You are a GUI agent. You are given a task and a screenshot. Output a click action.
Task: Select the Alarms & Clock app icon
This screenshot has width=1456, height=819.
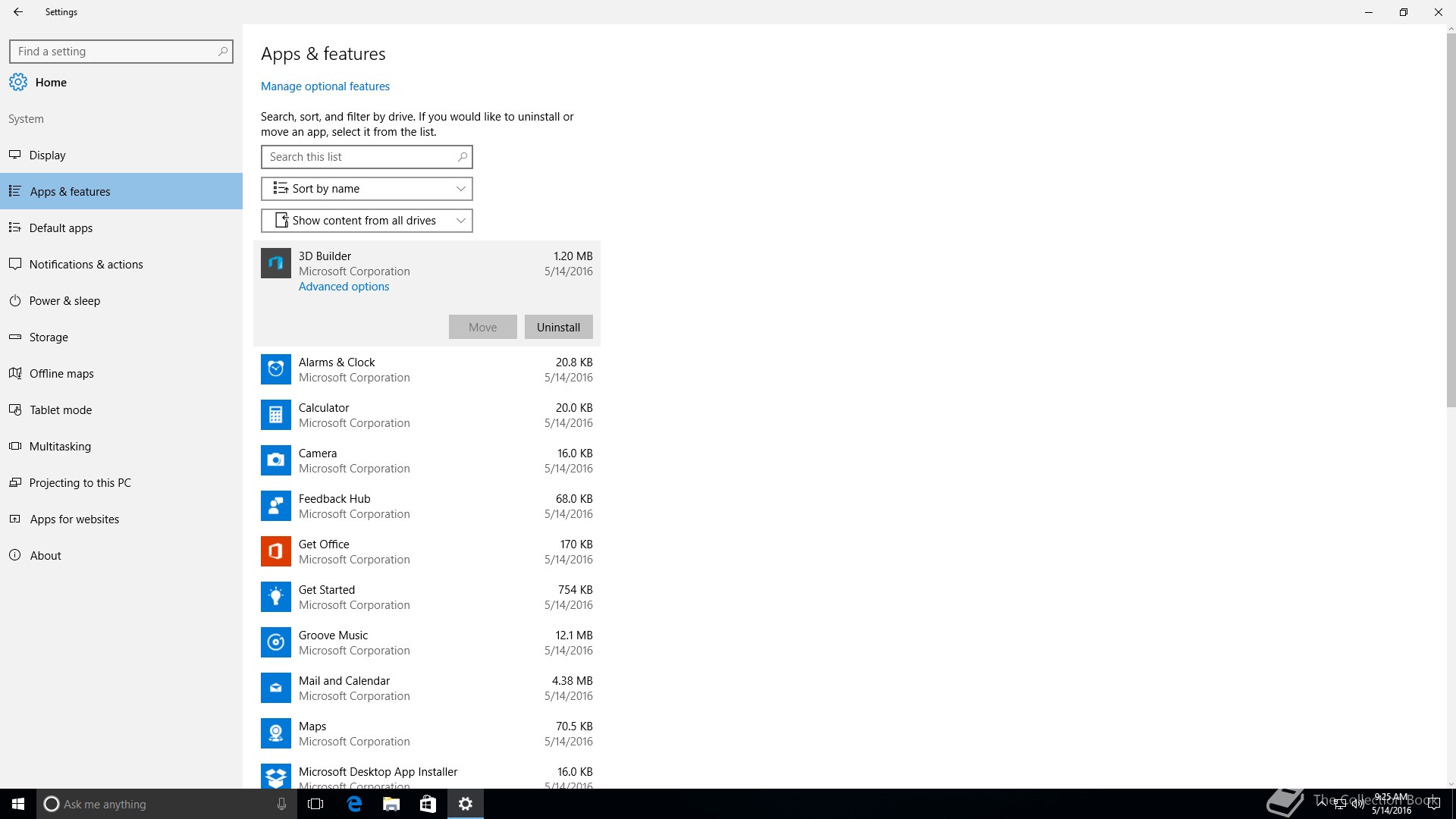[x=275, y=369]
